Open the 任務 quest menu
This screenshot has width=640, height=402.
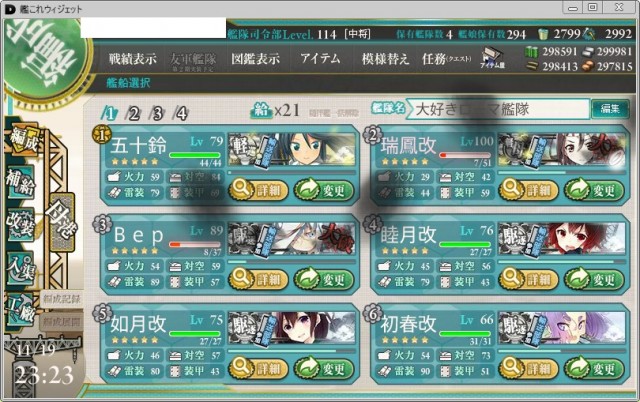point(447,59)
